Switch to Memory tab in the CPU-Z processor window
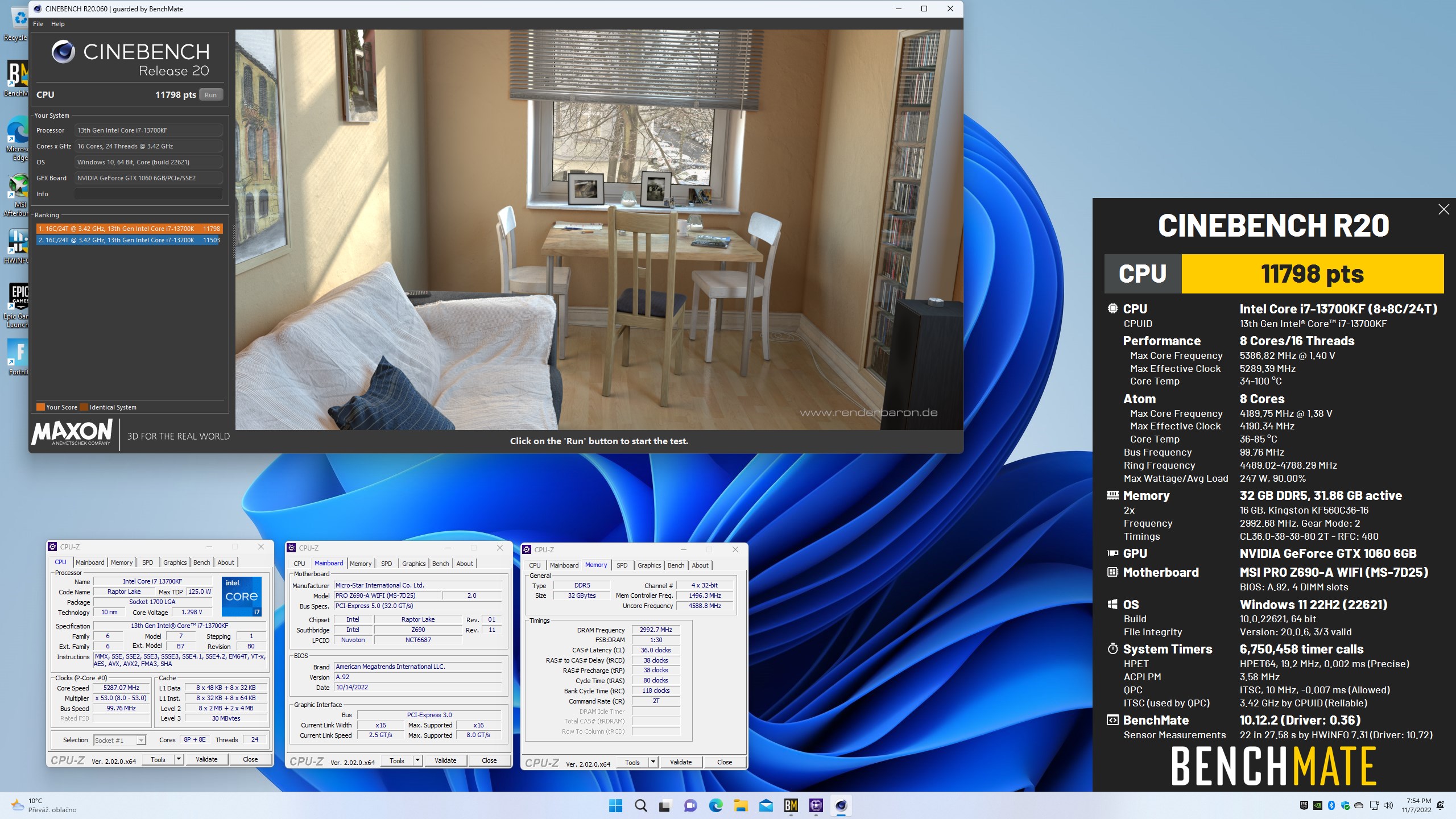 click(122, 562)
